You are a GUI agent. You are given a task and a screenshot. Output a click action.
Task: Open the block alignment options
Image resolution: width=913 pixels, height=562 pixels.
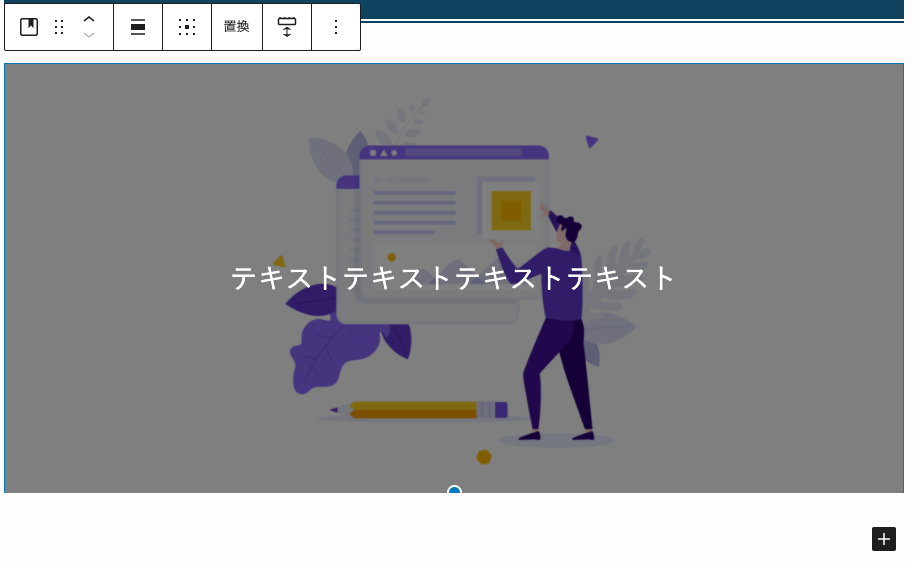138,27
